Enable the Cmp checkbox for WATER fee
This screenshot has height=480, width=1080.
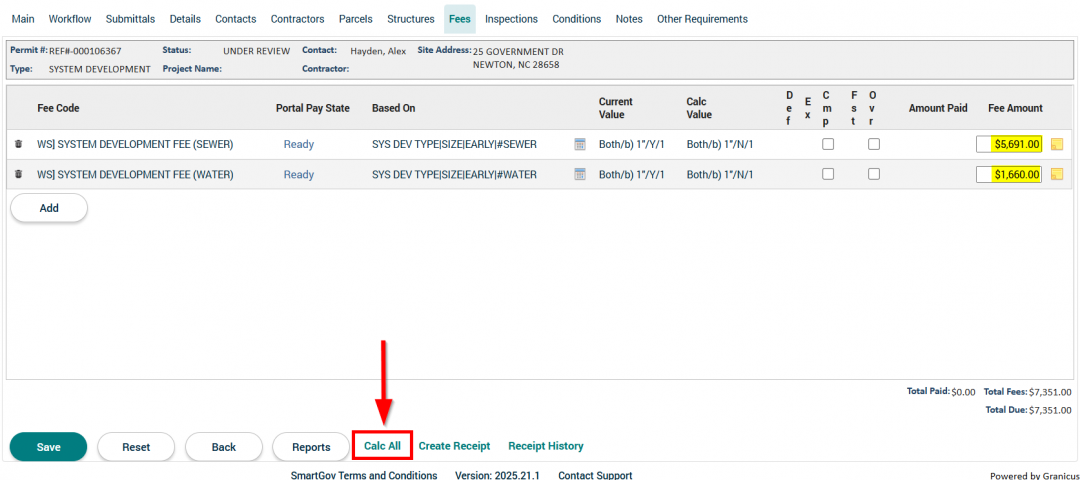click(x=827, y=174)
